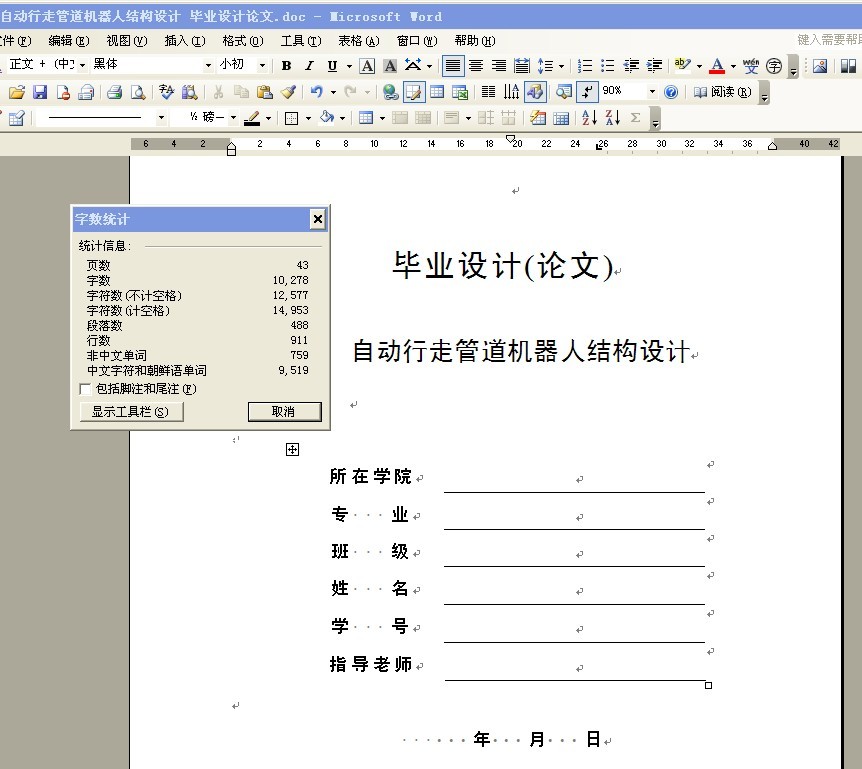Screen dimensions: 862x769
Task: Open the 窗口(W) menu
Action: (x=417, y=41)
